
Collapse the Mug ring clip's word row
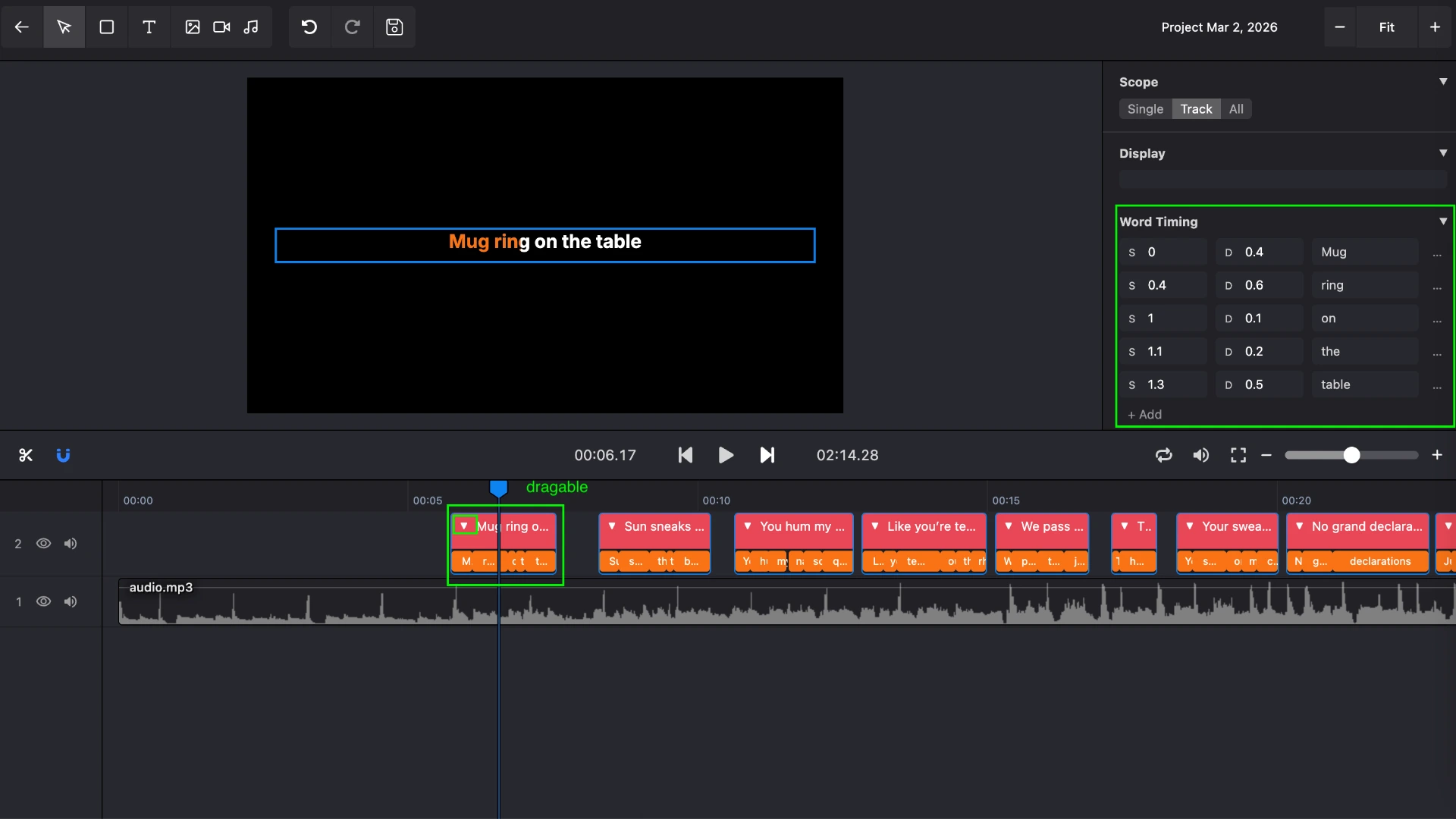tap(464, 526)
